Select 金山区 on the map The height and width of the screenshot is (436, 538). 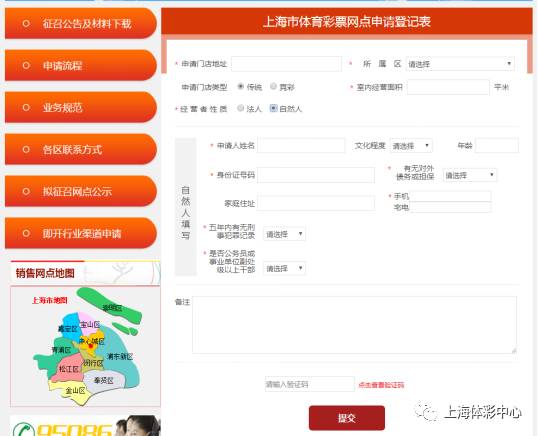coord(75,390)
